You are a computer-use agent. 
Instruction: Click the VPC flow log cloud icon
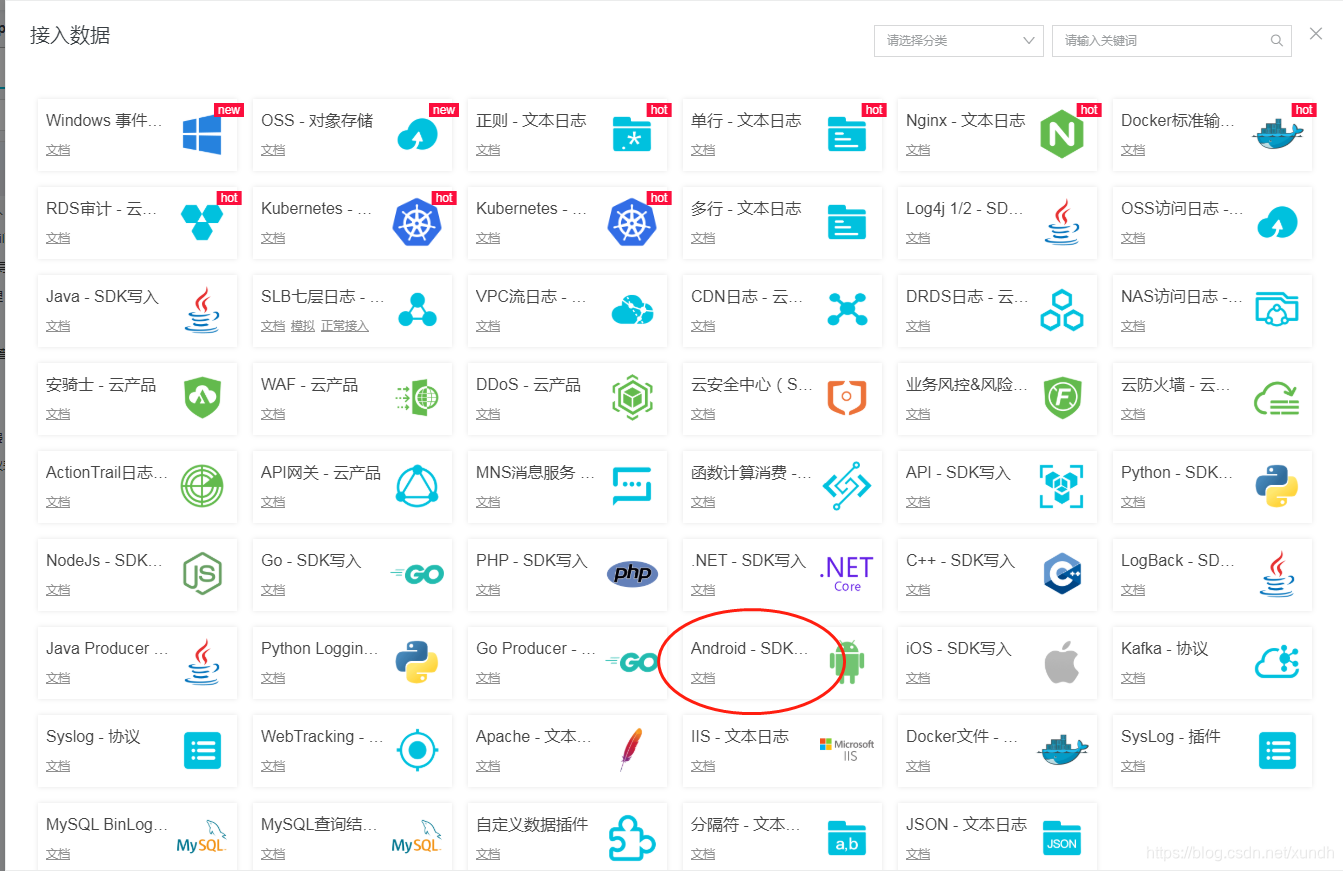632,310
